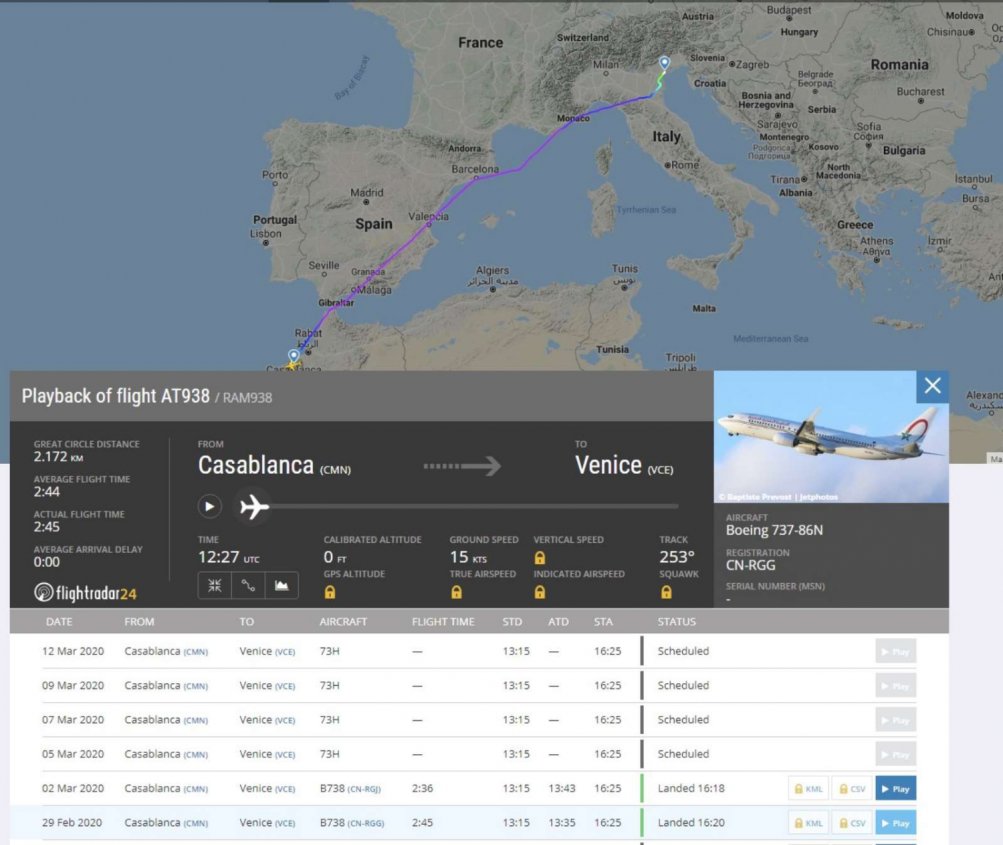Click the STATUS column header

pos(677,622)
